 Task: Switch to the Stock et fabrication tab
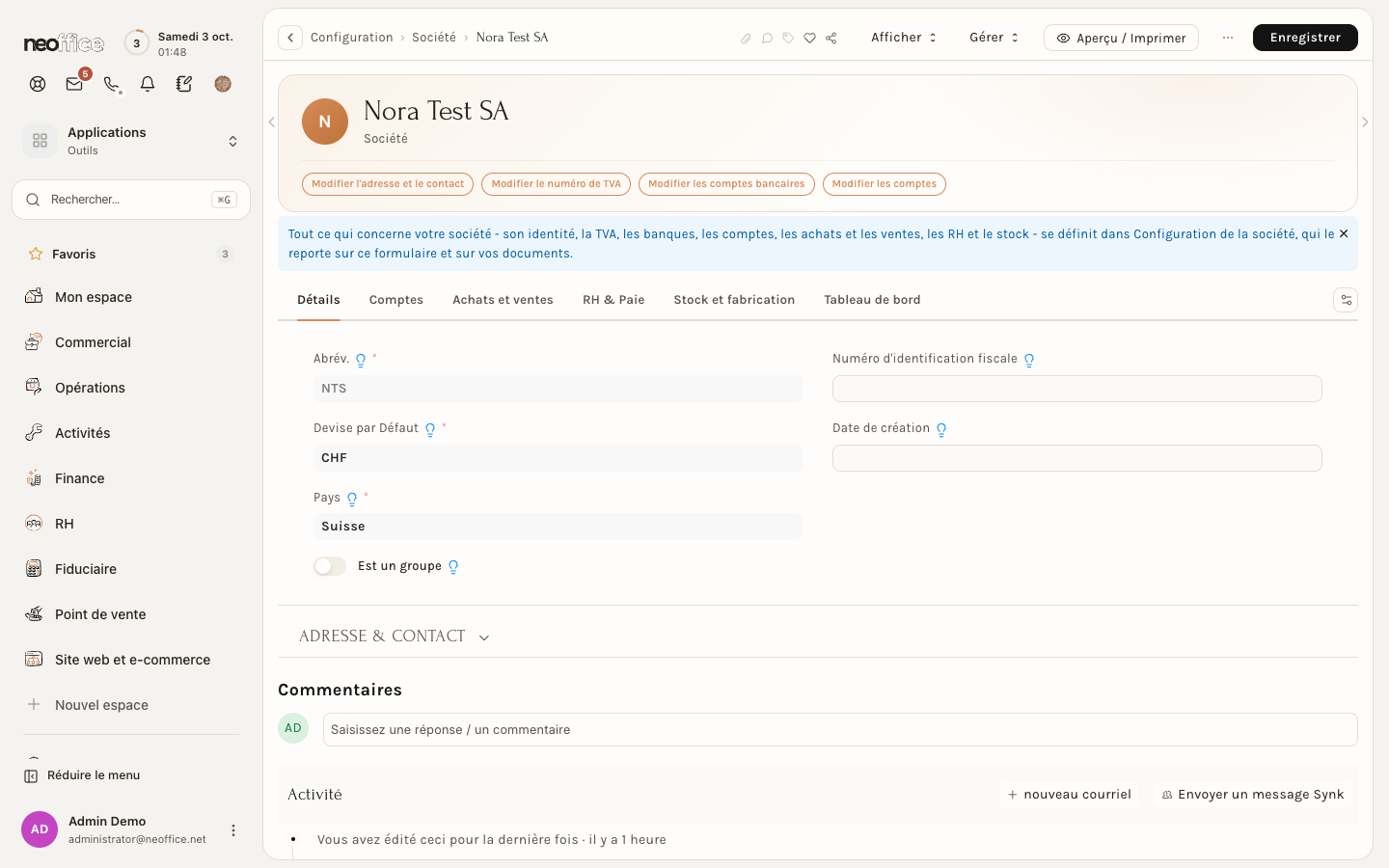[734, 300]
